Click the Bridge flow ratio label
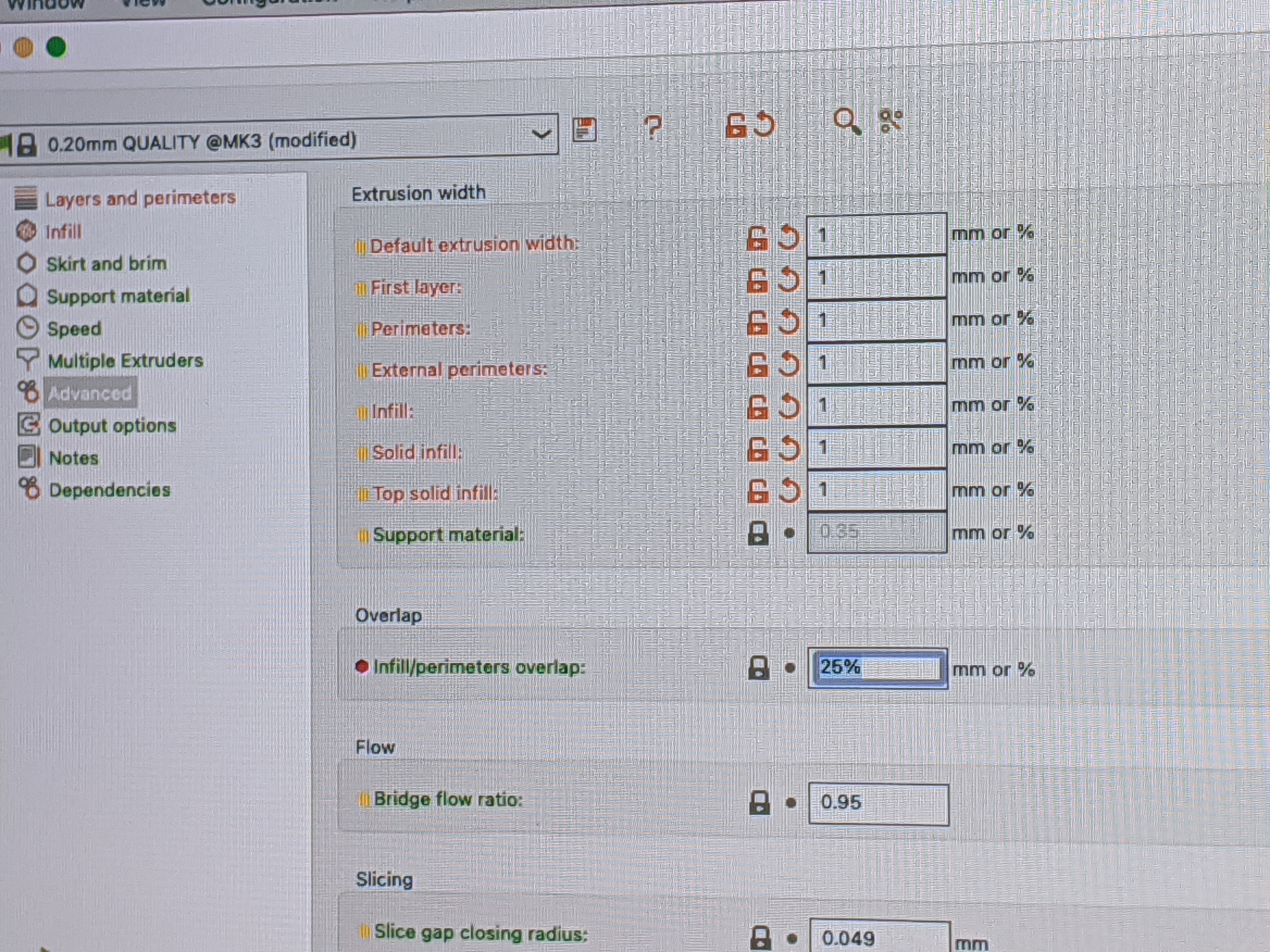Viewport: 1270px width, 952px height. (x=449, y=799)
